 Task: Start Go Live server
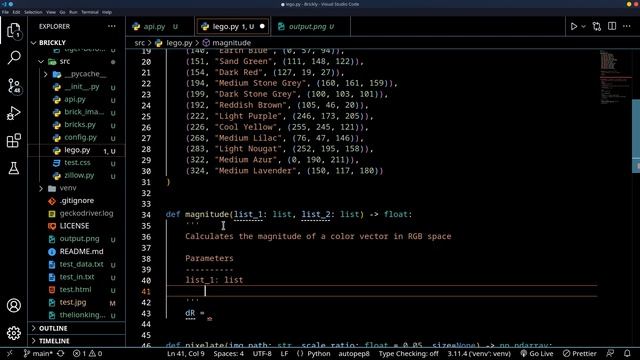pyautogui.click(x=537, y=354)
